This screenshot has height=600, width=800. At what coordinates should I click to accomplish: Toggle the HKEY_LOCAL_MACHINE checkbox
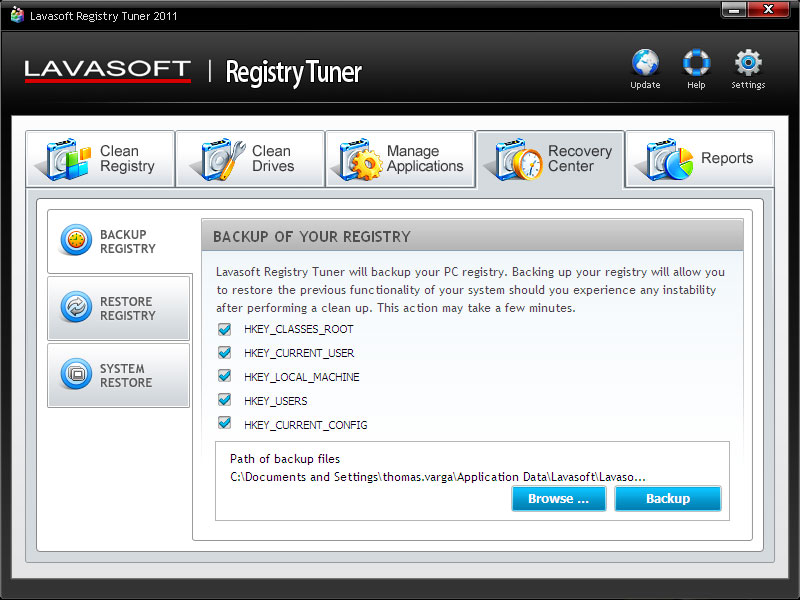(224, 376)
